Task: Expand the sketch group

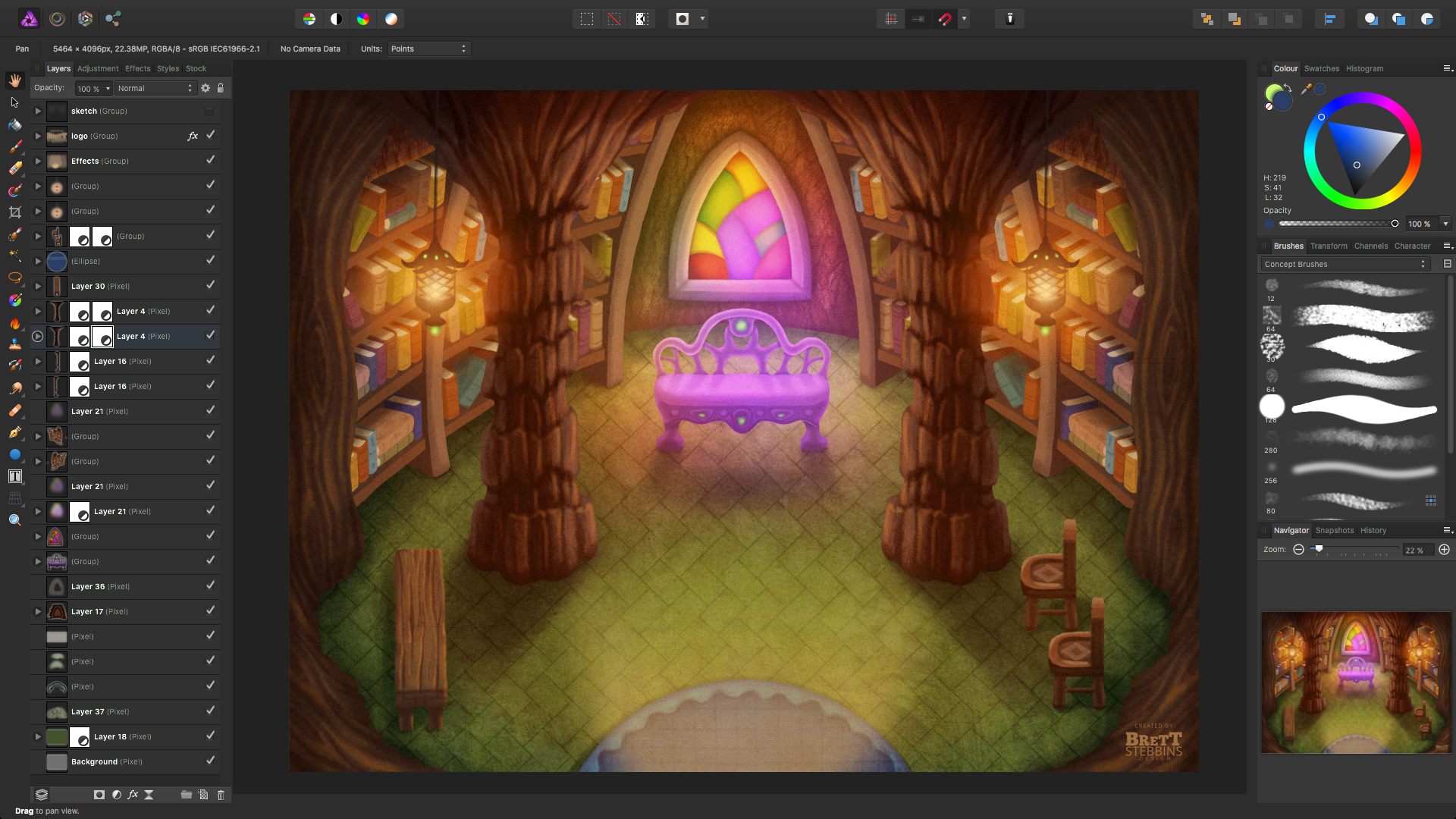Action: click(38, 111)
